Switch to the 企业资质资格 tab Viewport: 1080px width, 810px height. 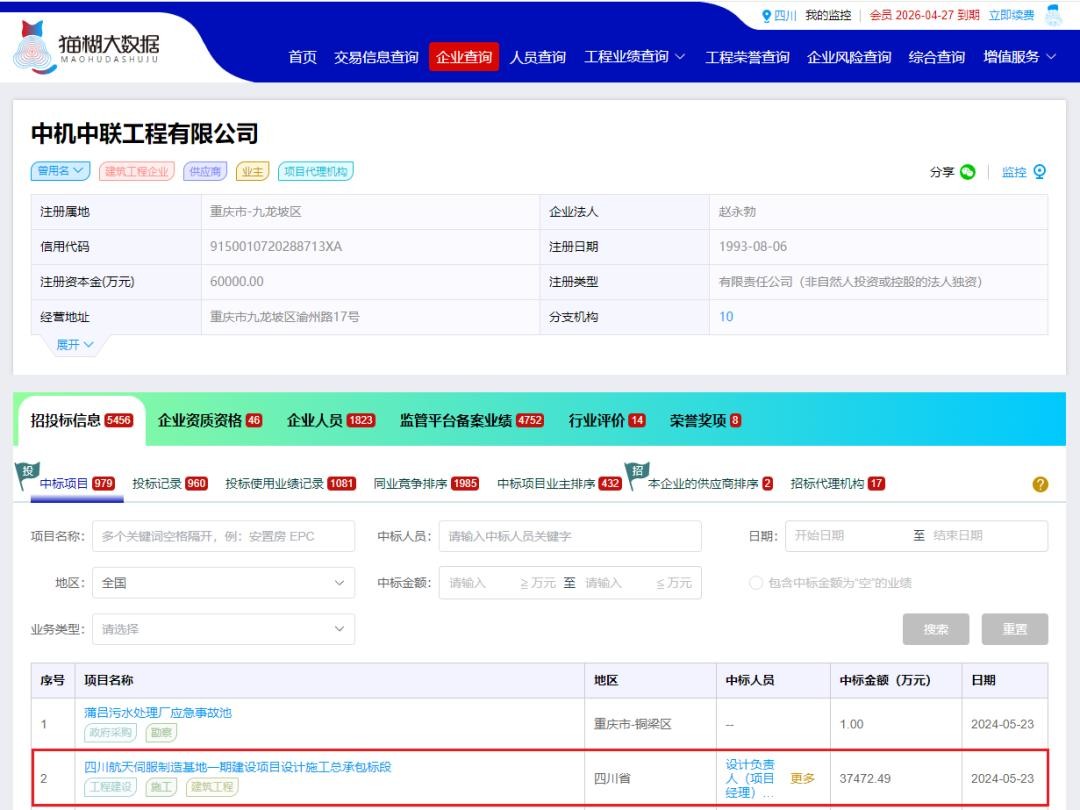[209, 420]
